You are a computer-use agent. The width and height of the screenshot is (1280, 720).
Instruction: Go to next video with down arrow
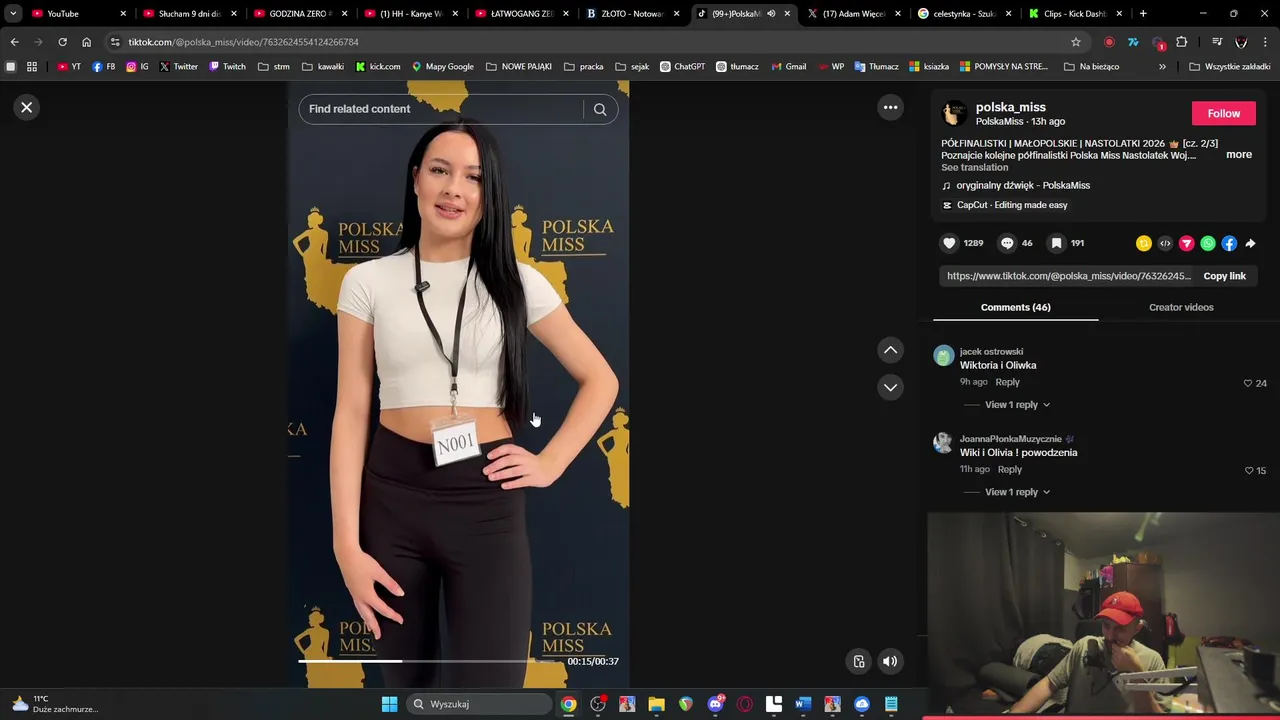890,387
